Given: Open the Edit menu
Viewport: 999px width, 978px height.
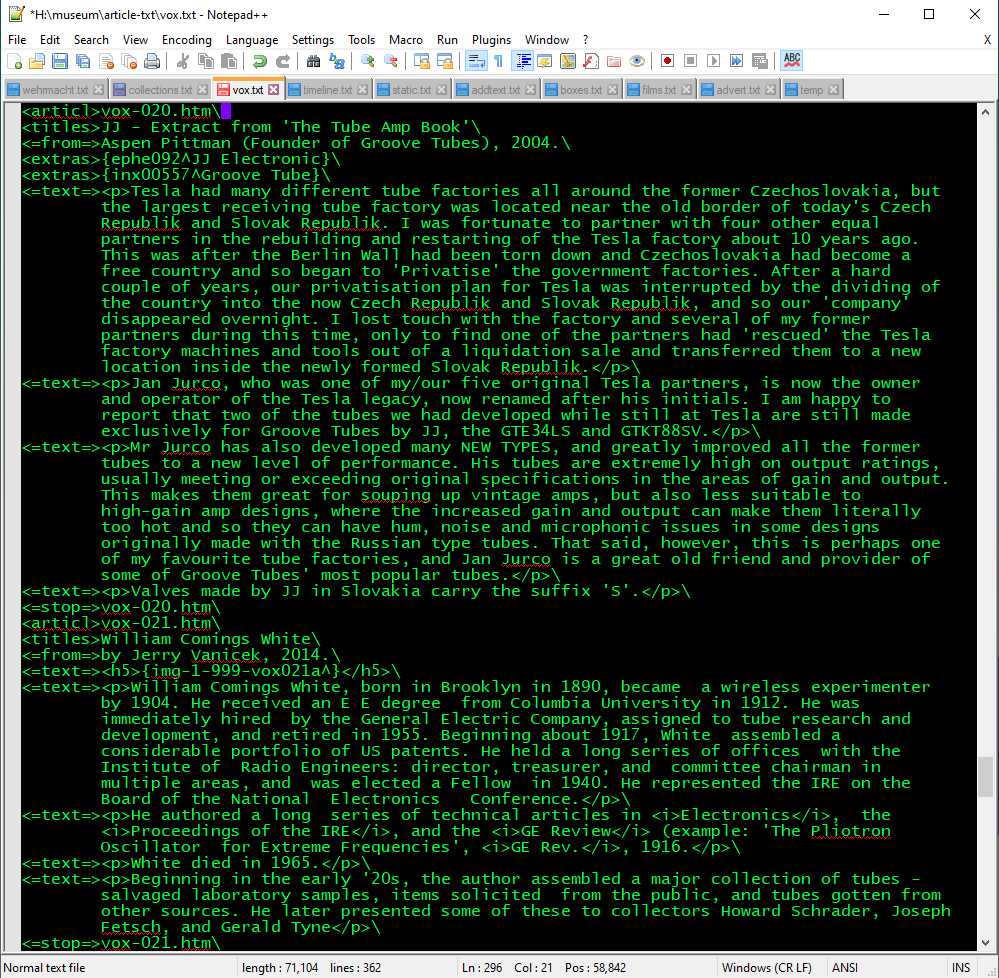Looking at the screenshot, I should tap(50, 40).
